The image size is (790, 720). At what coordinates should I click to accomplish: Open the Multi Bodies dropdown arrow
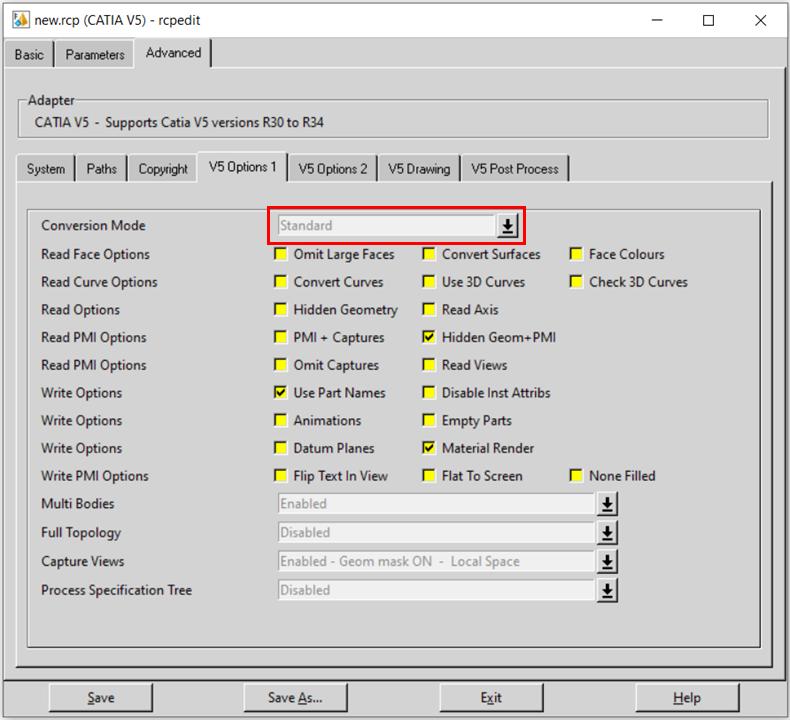point(607,504)
